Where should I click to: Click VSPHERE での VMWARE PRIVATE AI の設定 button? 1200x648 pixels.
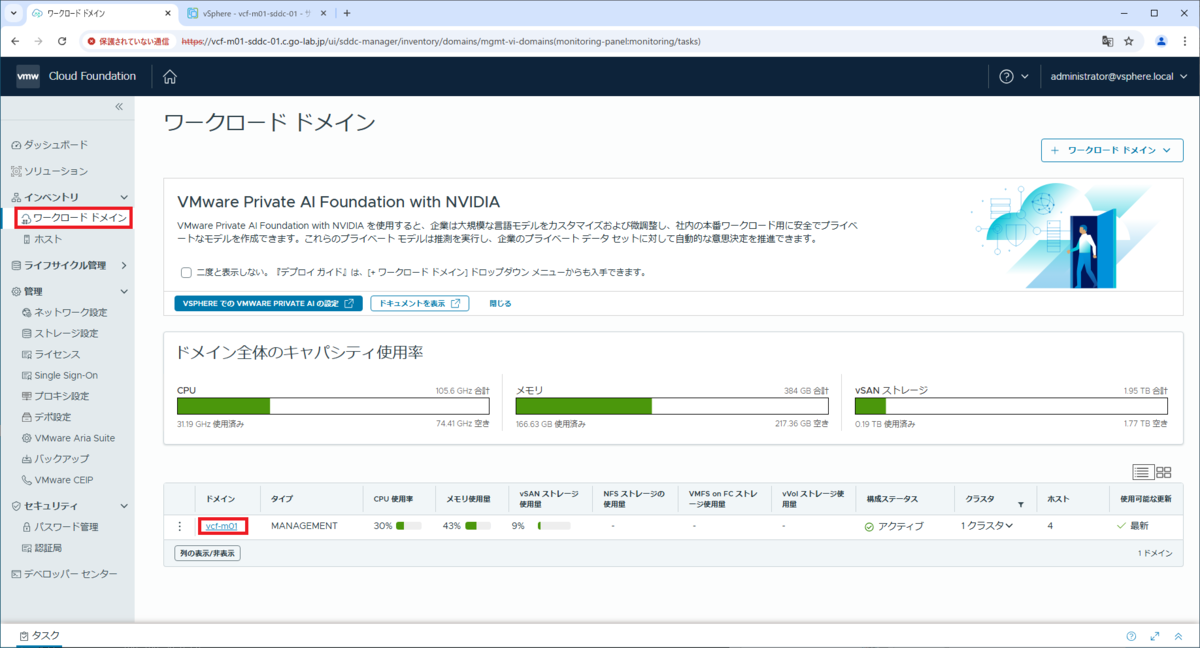pyautogui.click(x=268, y=303)
